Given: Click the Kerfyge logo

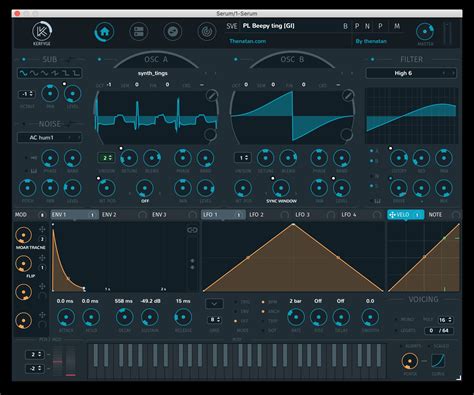Looking at the screenshot, I should [x=42, y=33].
